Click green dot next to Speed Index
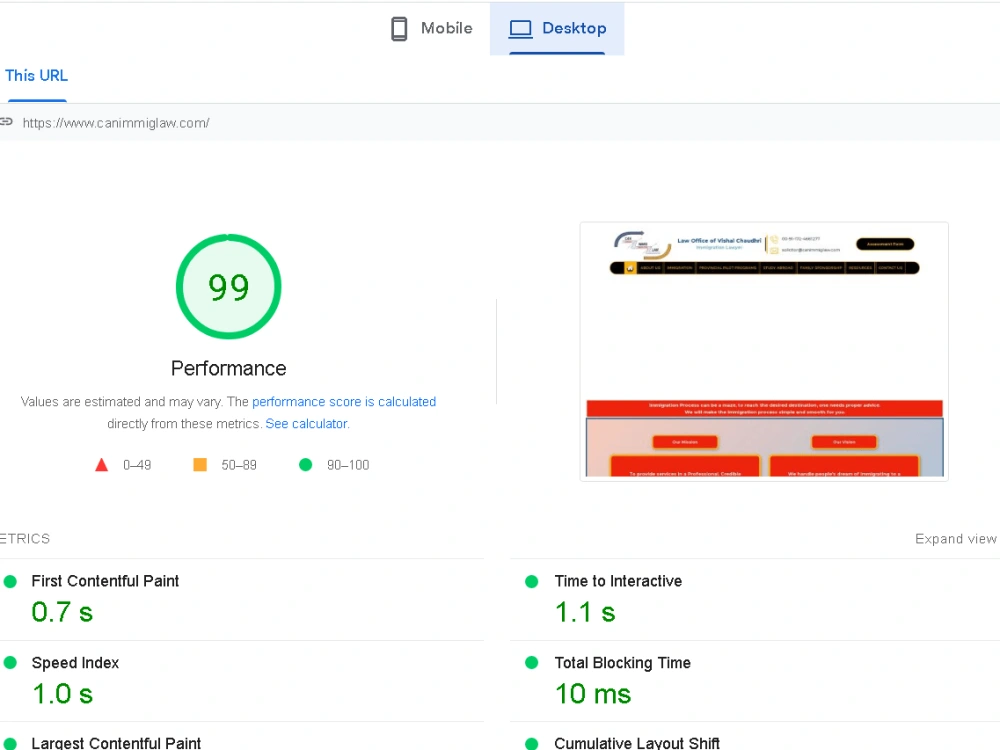This screenshot has height=750, width=1000. pyautogui.click(x=10, y=663)
